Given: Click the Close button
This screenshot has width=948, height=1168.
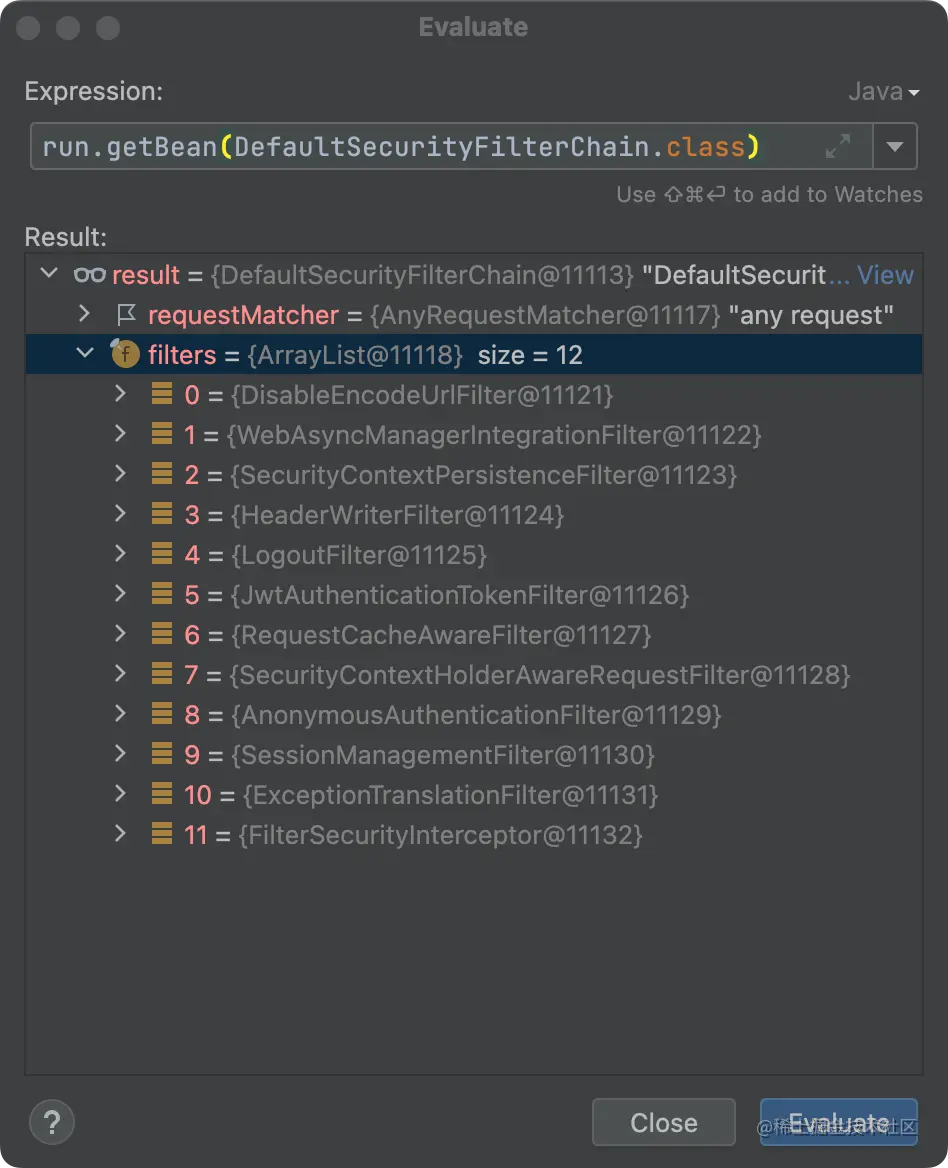Looking at the screenshot, I should tap(664, 1122).
